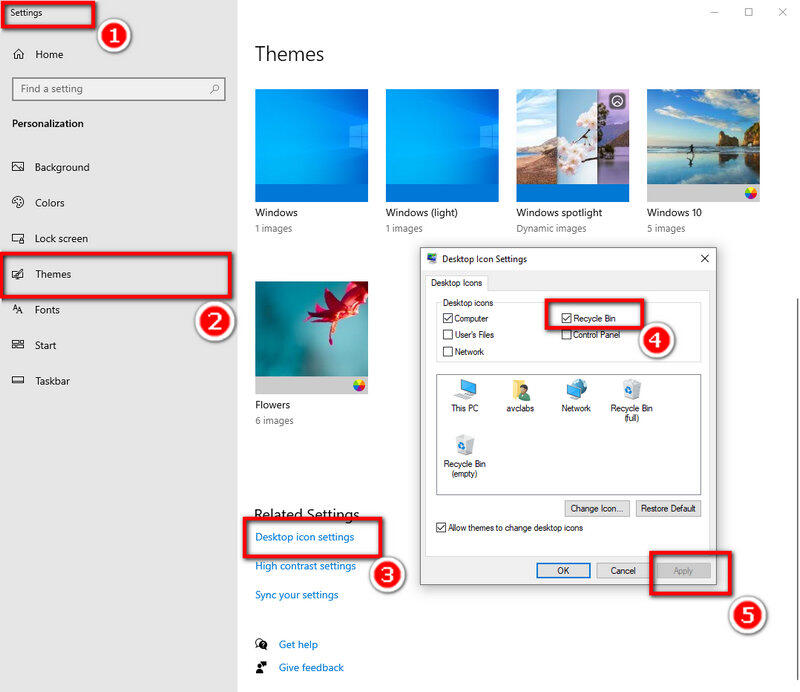Switch to the Desktop Icons tab
The width and height of the screenshot is (800, 692).
click(x=457, y=283)
